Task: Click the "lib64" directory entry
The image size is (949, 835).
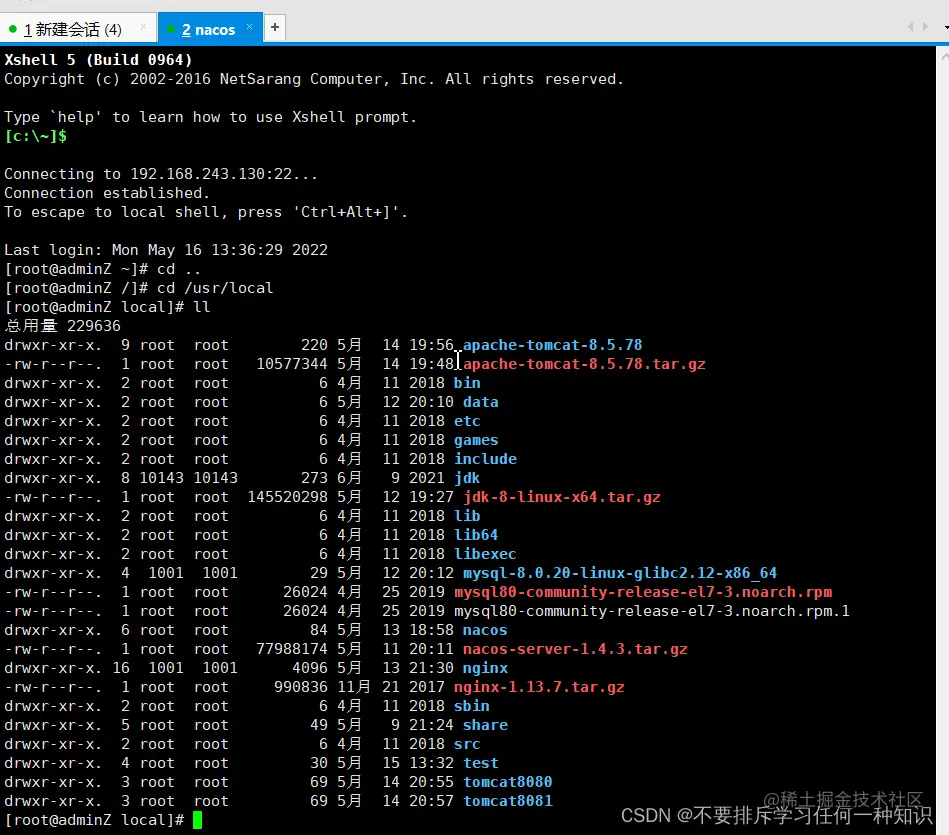Action: (476, 535)
